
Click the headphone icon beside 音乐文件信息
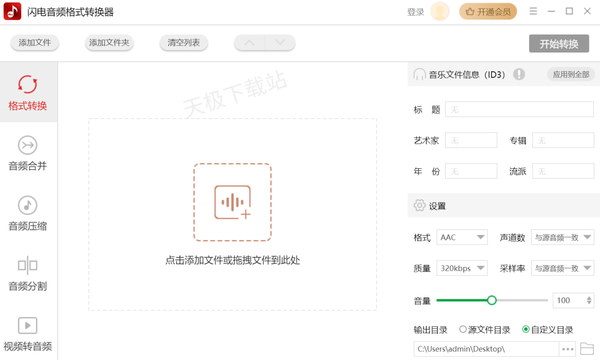[419, 74]
